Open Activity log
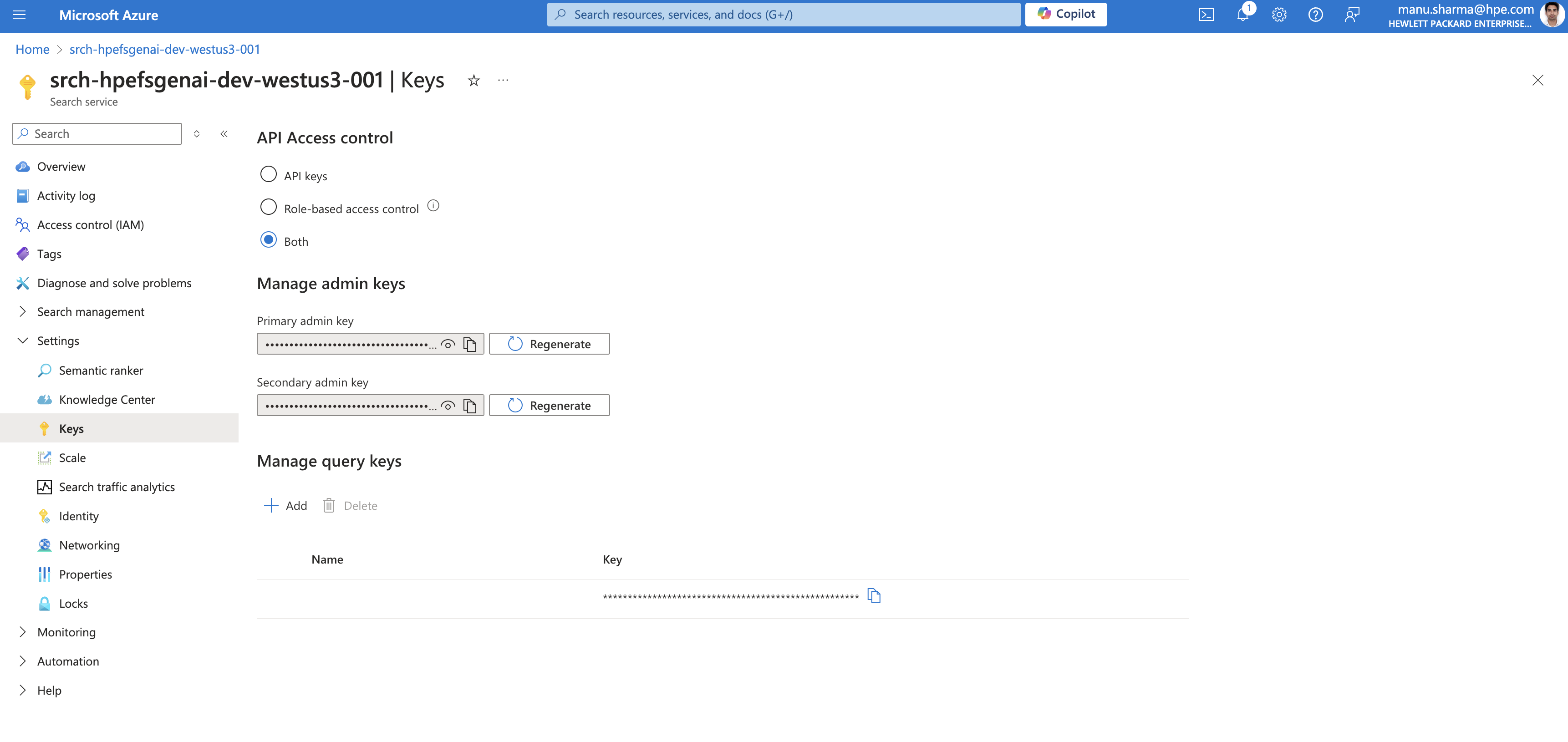 pyautogui.click(x=66, y=196)
